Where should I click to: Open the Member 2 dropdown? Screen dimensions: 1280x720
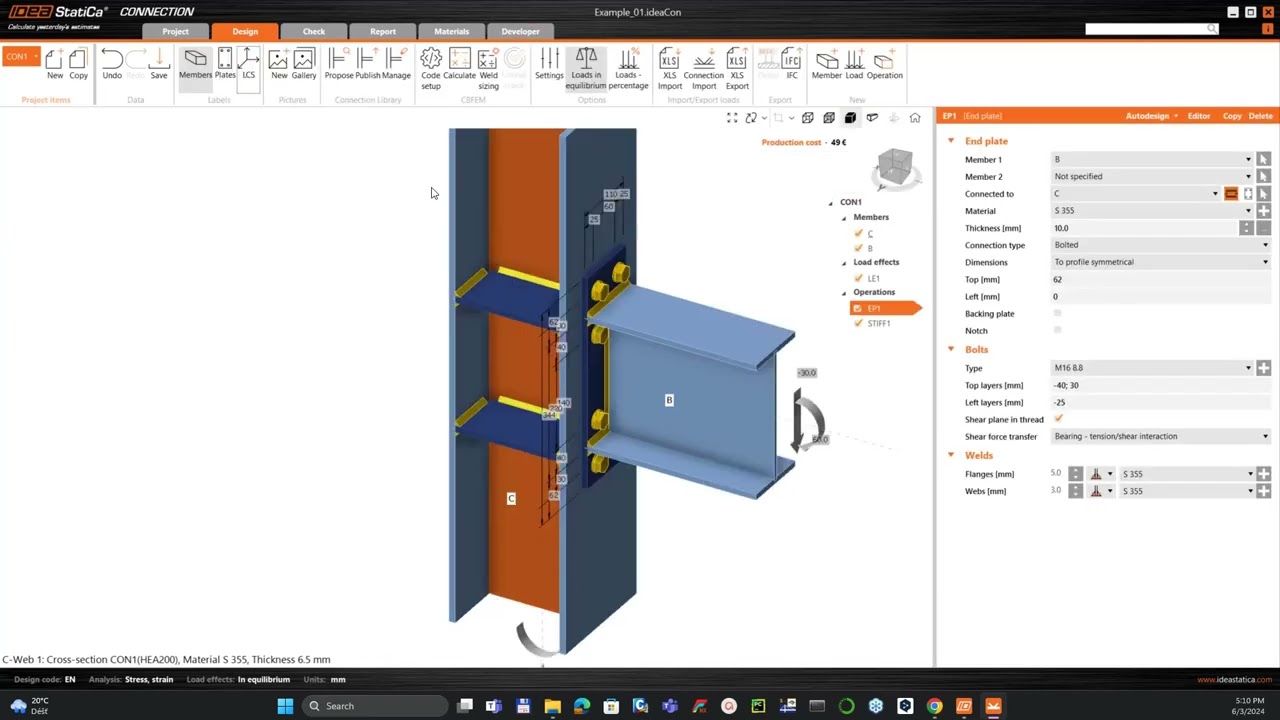(x=1152, y=176)
